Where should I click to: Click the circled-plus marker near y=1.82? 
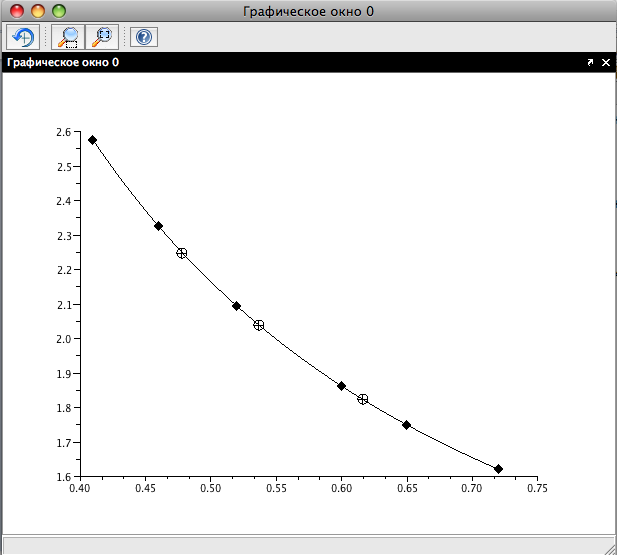click(363, 399)
